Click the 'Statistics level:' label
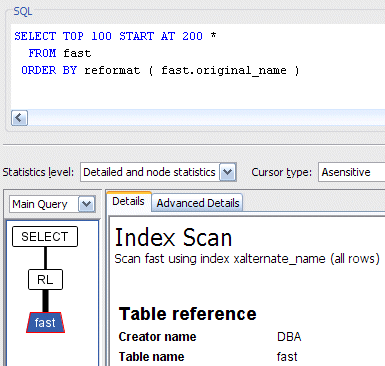This screenshot has height=366, width=385. click(x=38, y=172)
